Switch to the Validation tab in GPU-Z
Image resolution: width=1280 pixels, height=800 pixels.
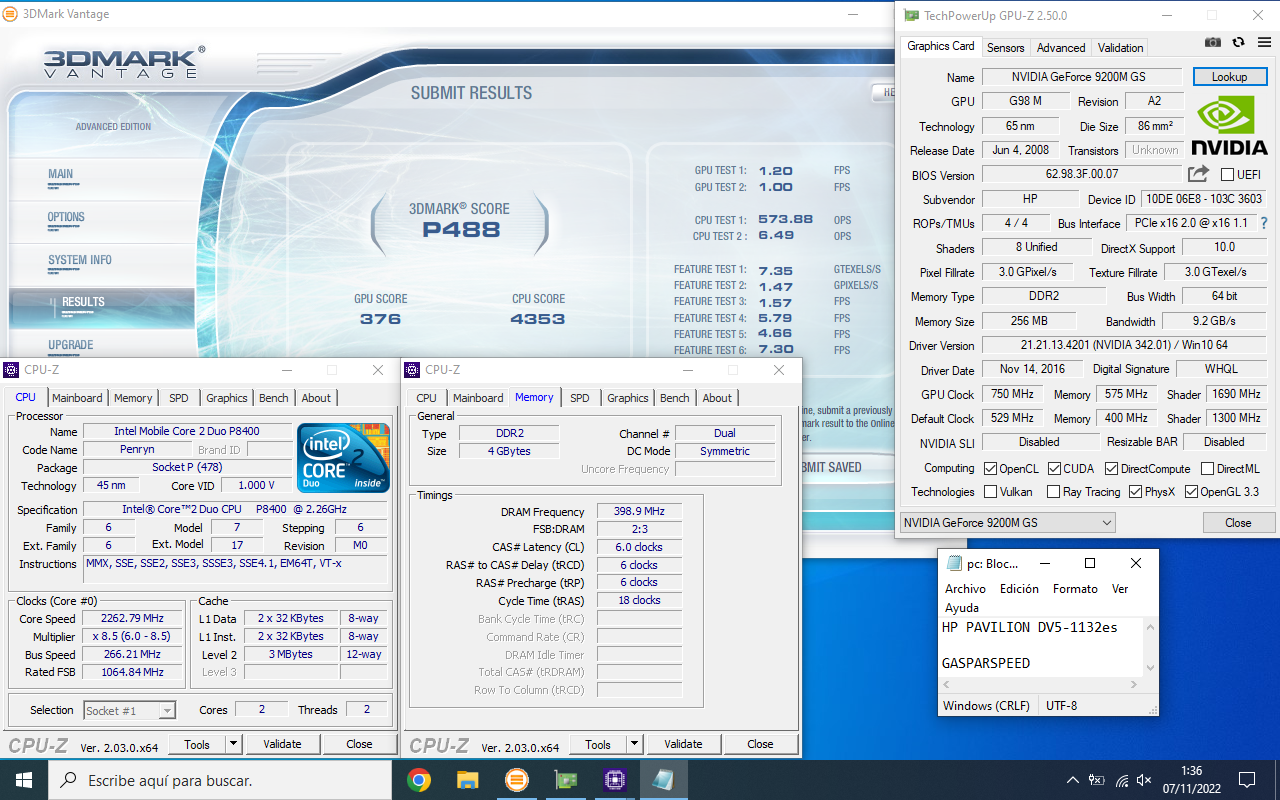[x=1120, y=48]
